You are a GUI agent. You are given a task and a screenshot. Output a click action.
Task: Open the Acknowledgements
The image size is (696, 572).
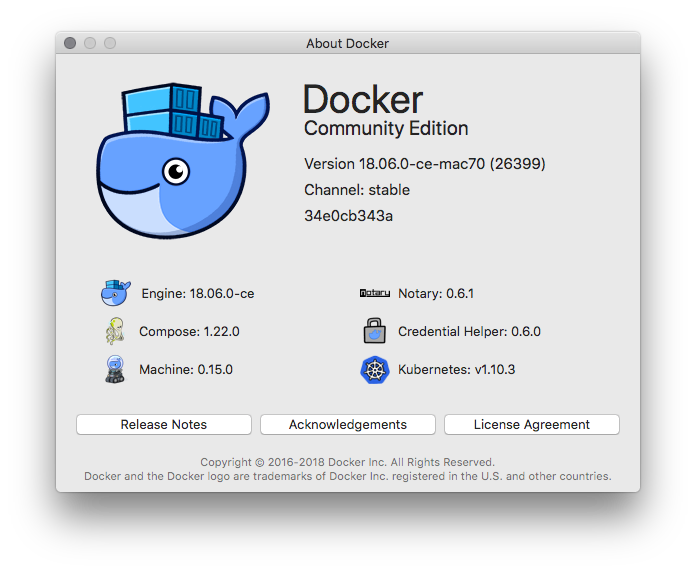pyautogui.click(x=348, y=425)
